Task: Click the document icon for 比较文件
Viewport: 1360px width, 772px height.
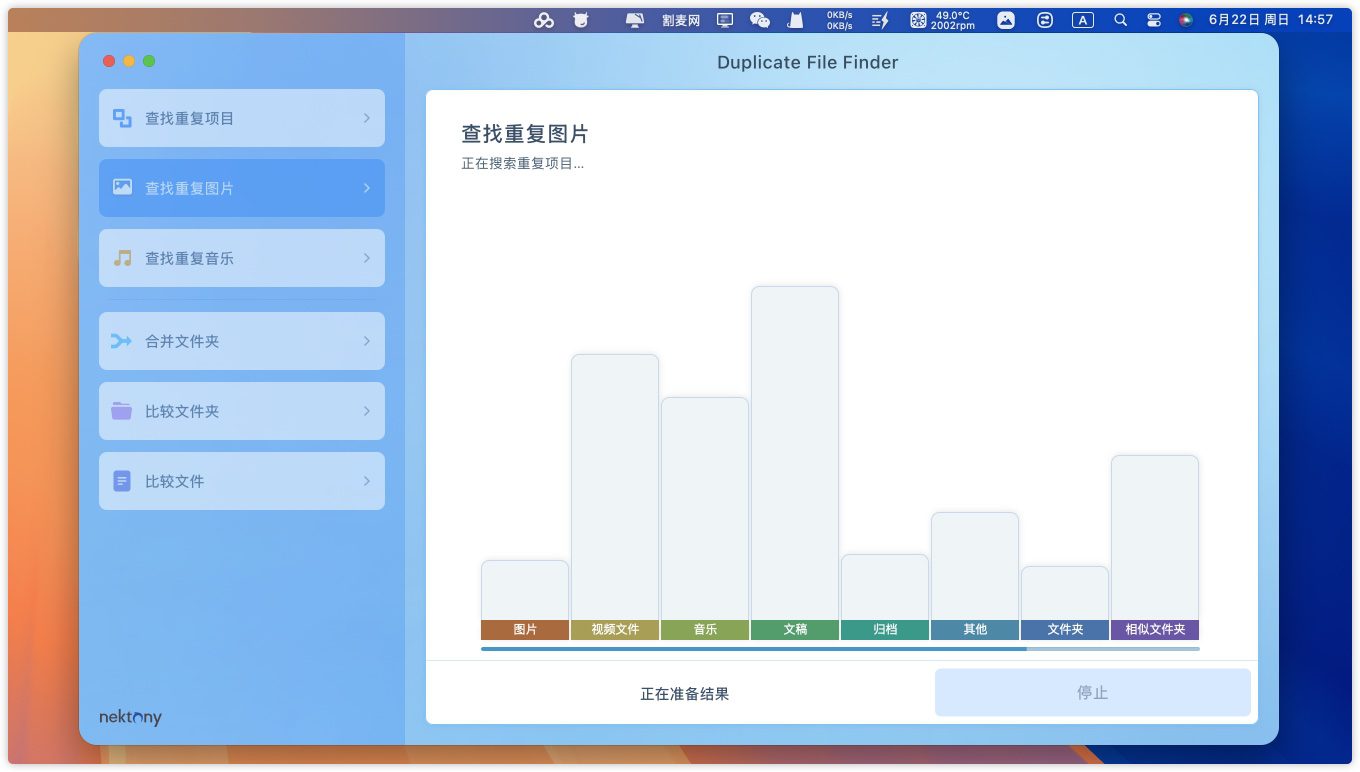Action: click(122, 481)
